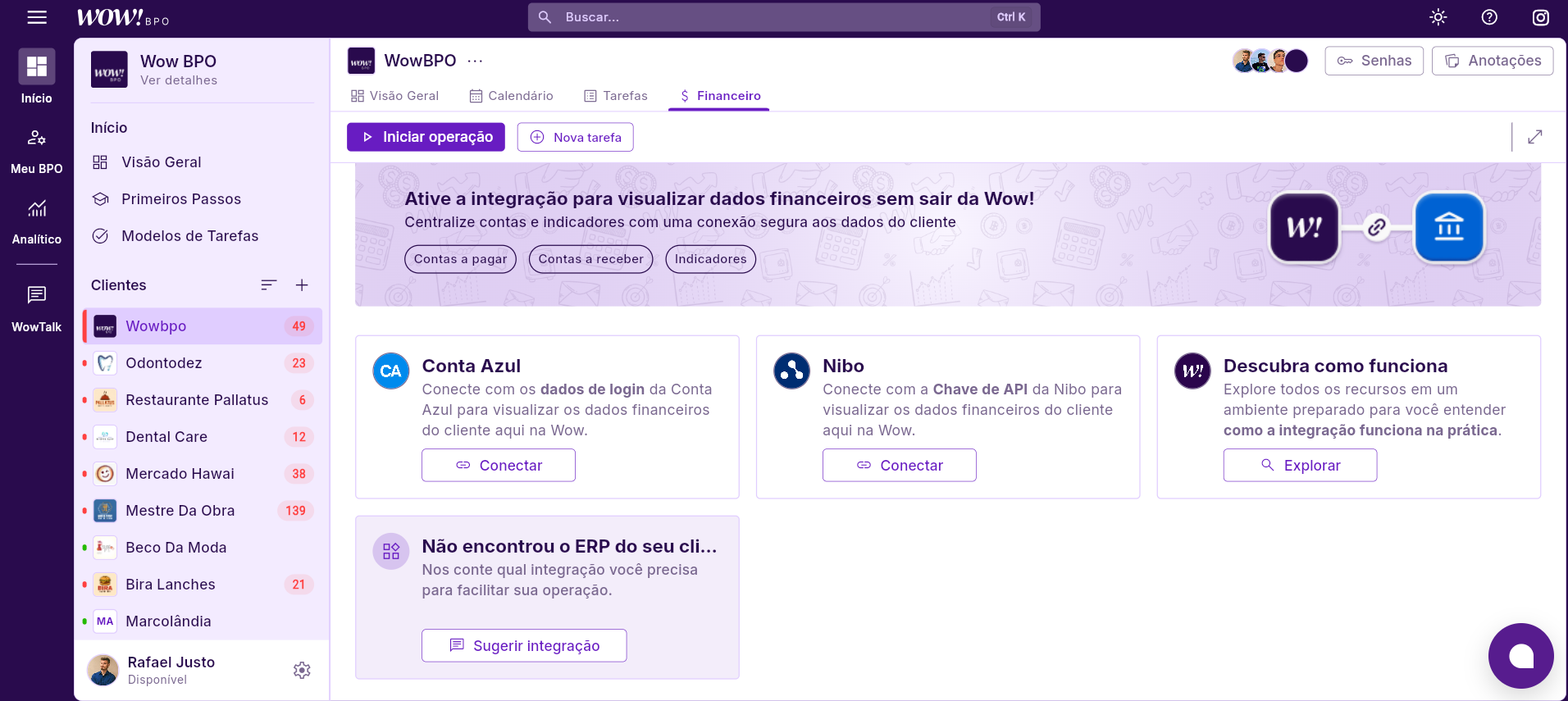This screenshot has height=701, width=1568.
Task: Click the Iniciar operação button
Action: (x=426, y=137)
